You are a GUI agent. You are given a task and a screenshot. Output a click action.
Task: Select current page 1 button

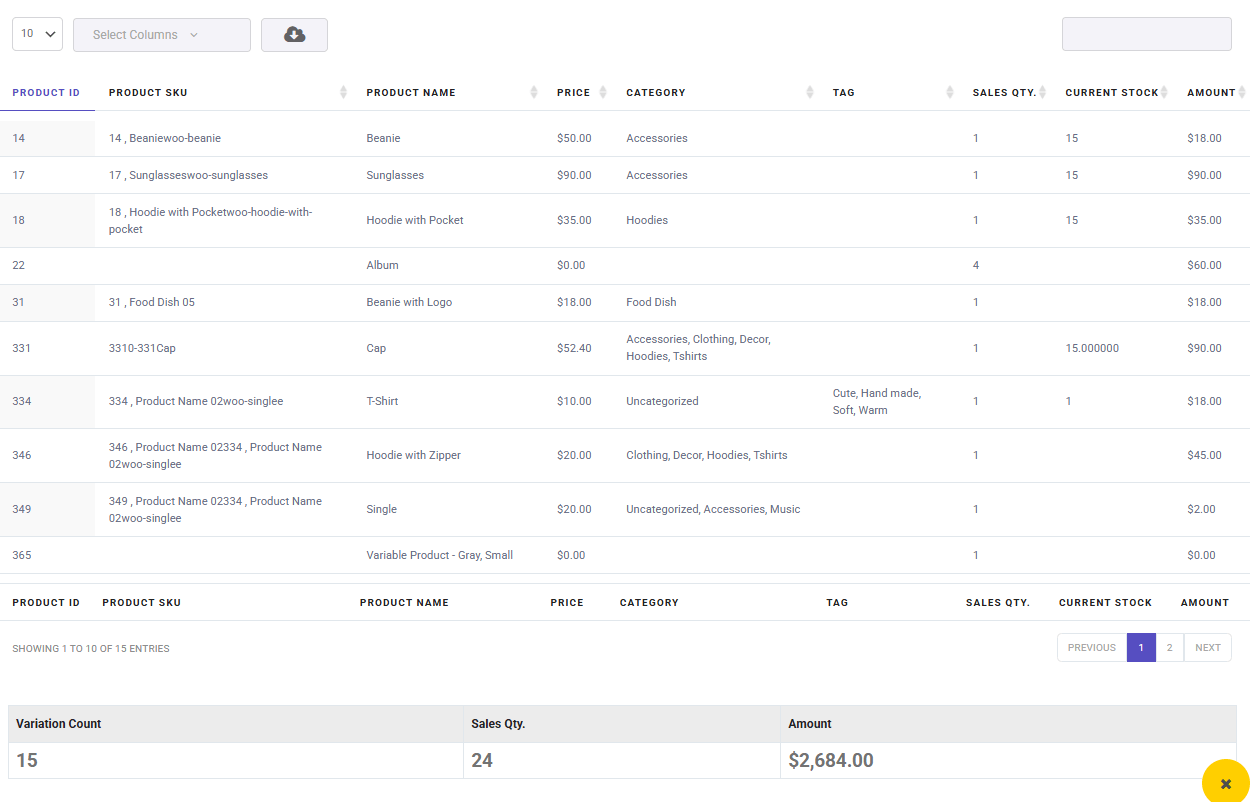[x=1141, y=648]
